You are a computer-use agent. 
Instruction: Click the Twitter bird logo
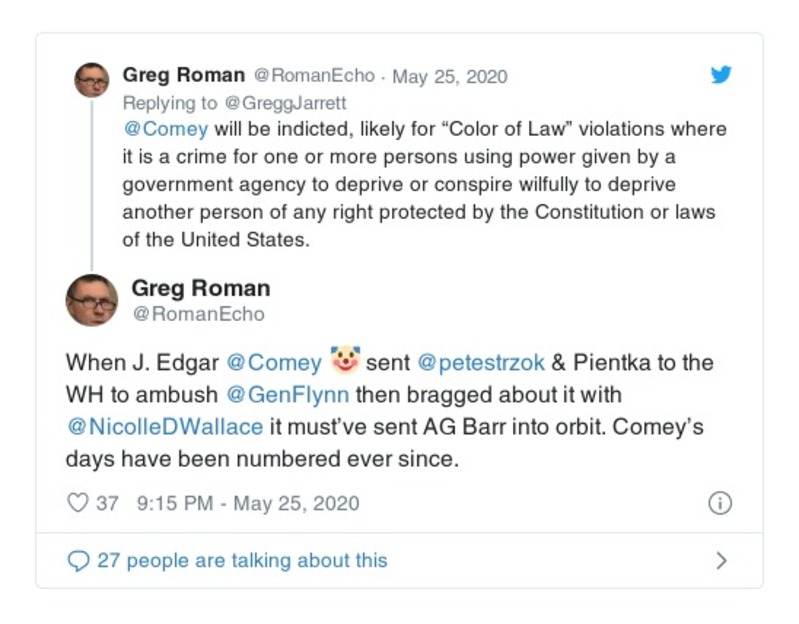pyautogui.click(x=720, y=76)
